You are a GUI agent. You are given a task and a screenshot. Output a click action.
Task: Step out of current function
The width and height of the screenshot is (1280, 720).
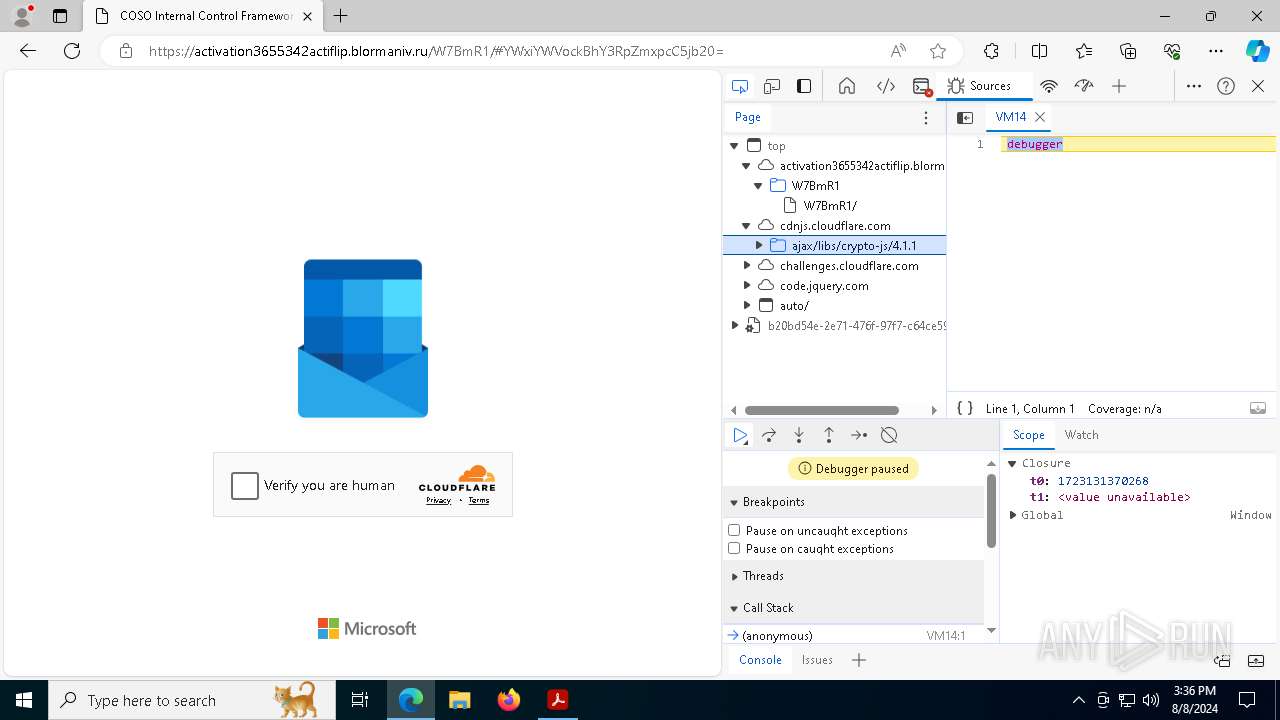pyautogui.click(x=829, y=435)
